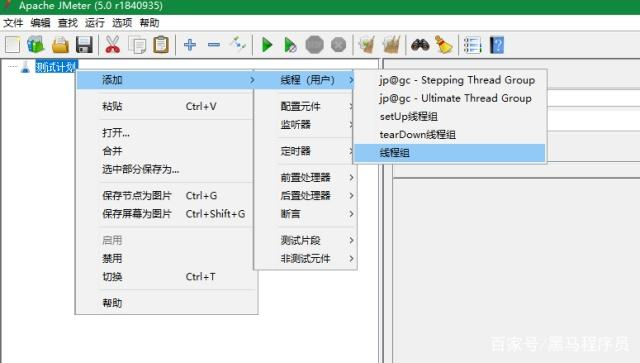This screenshot has height=363, width=640.
Task: Click the Search binoculars icon
Action: point(420,45)
